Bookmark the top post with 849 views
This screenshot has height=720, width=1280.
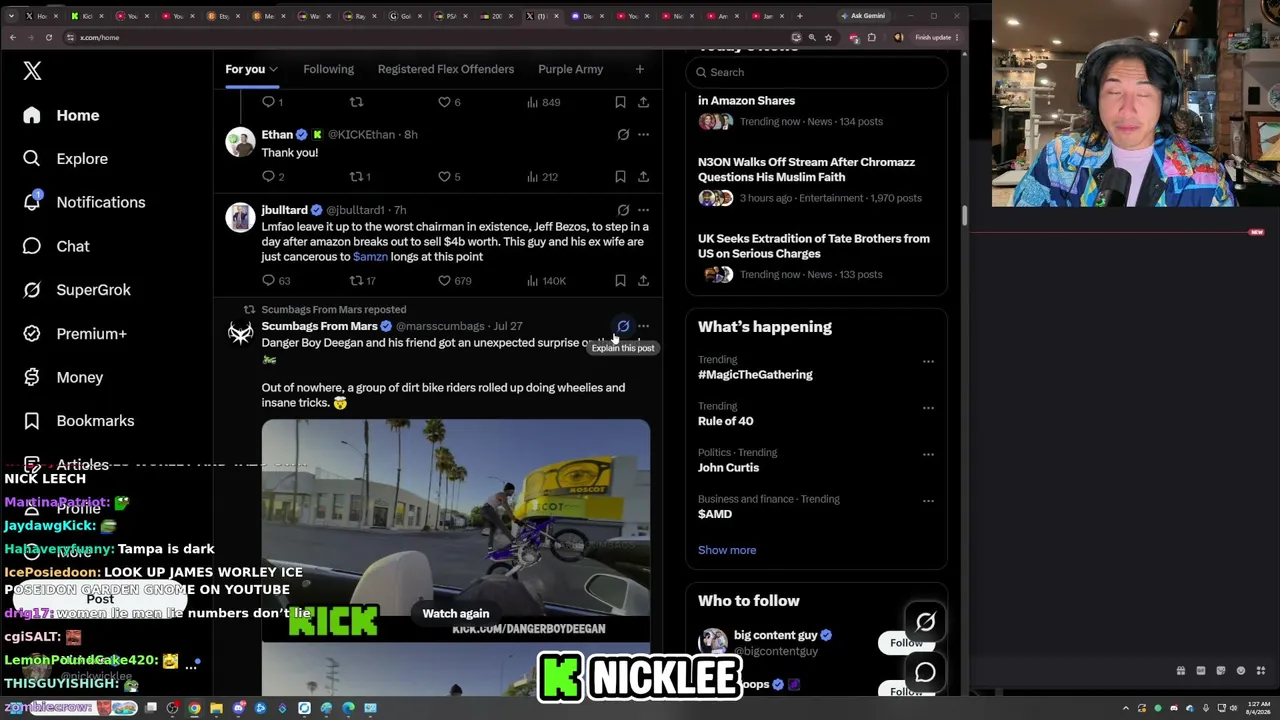(620, 102)
